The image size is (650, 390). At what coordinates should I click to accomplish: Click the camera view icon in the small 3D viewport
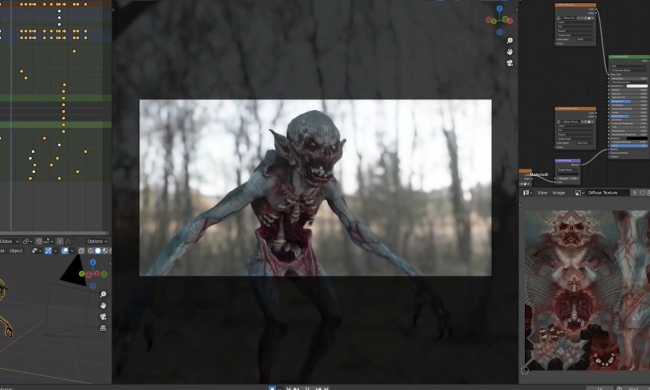[103, 317]
